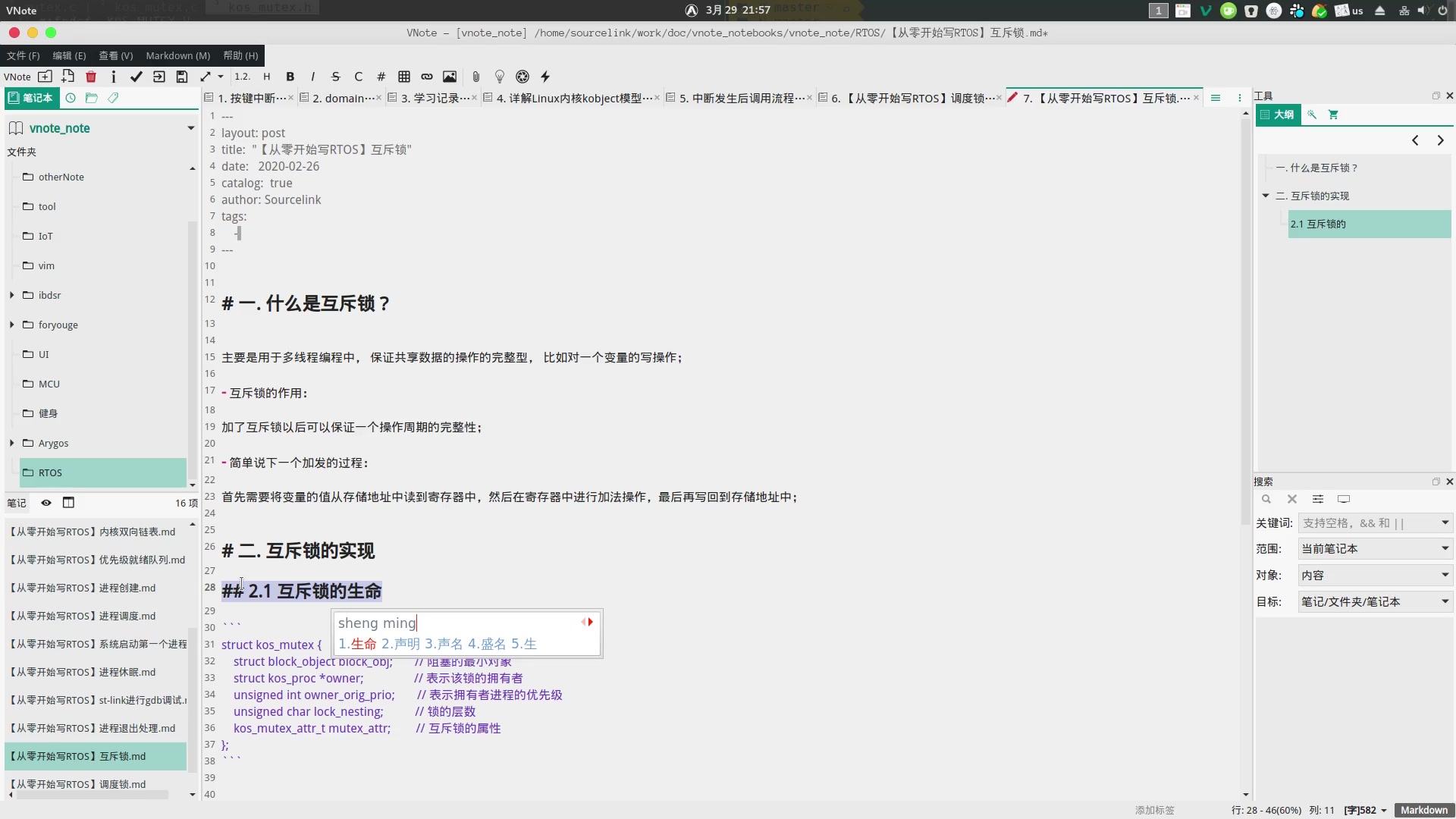Open expand mode dropdown arrow in toolbar
This screenshot has width=1456, height=819.
(x=221, y=77)
